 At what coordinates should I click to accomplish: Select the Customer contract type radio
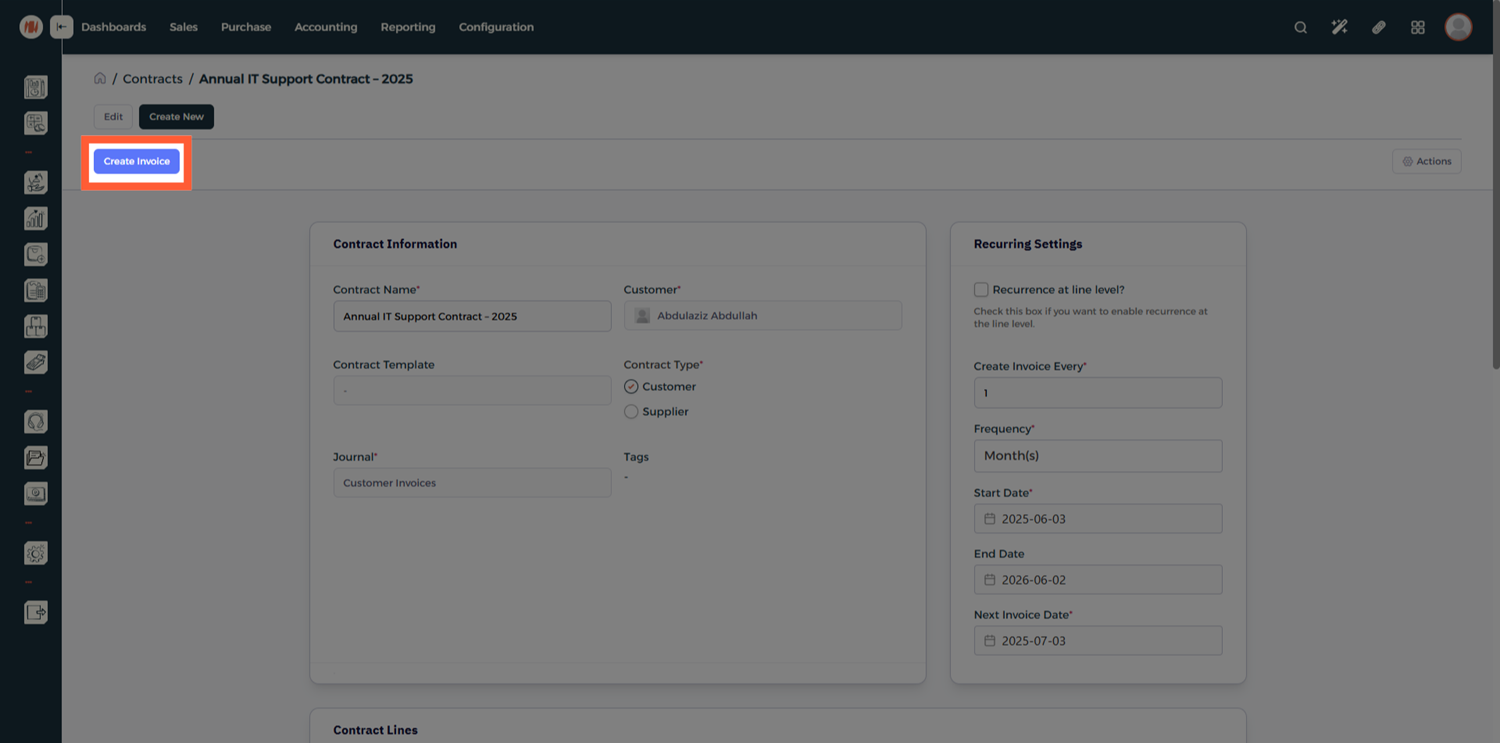[x=631, y=387]
